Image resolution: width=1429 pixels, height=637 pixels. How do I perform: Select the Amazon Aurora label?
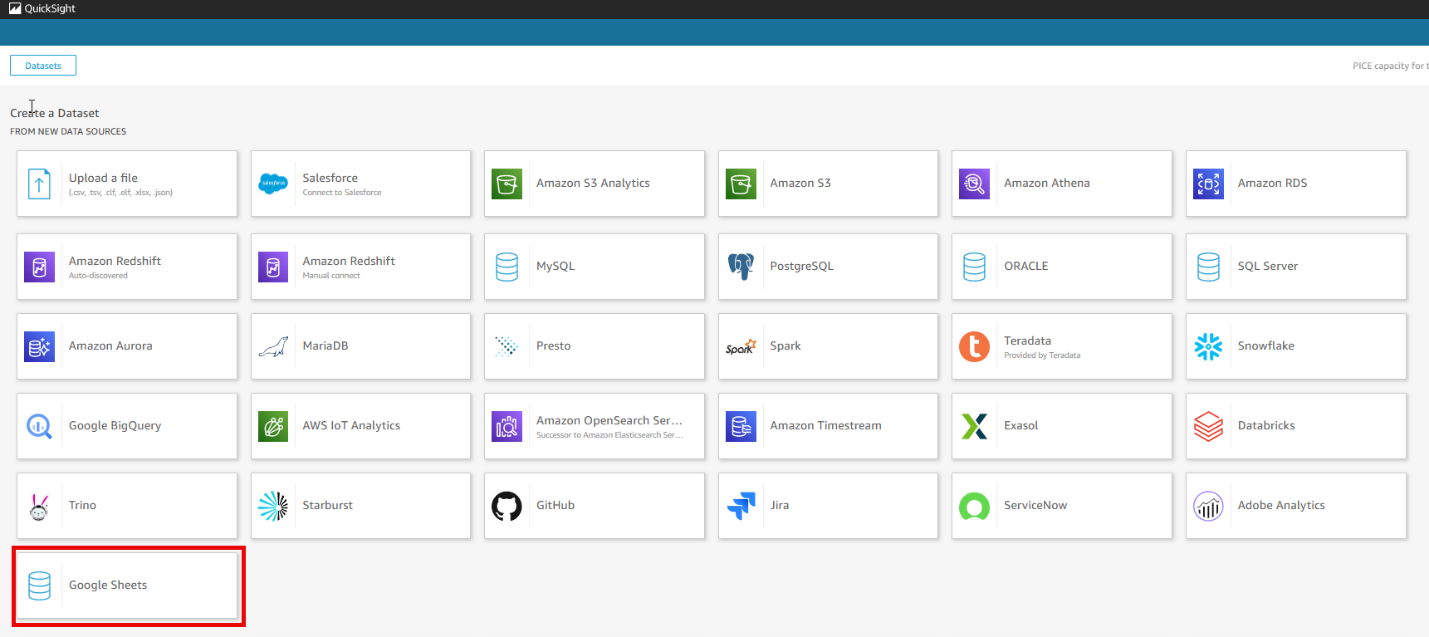tap(110, 346)
